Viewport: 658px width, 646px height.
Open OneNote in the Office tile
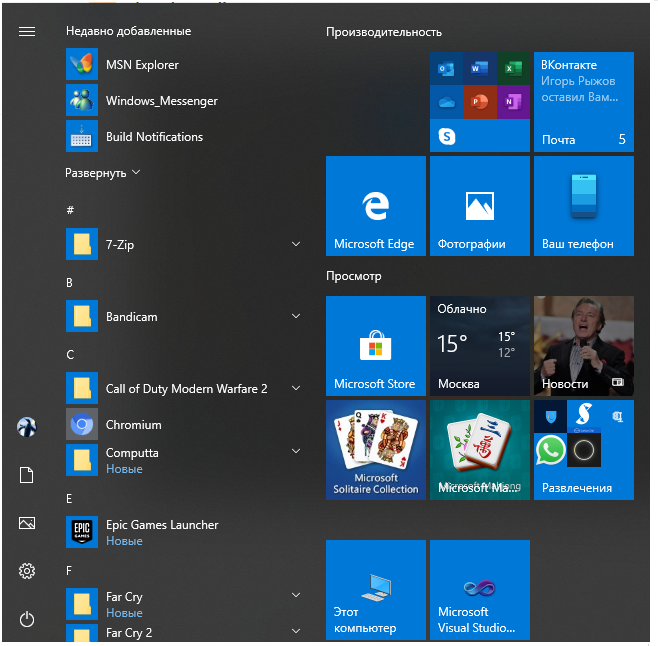513,102
